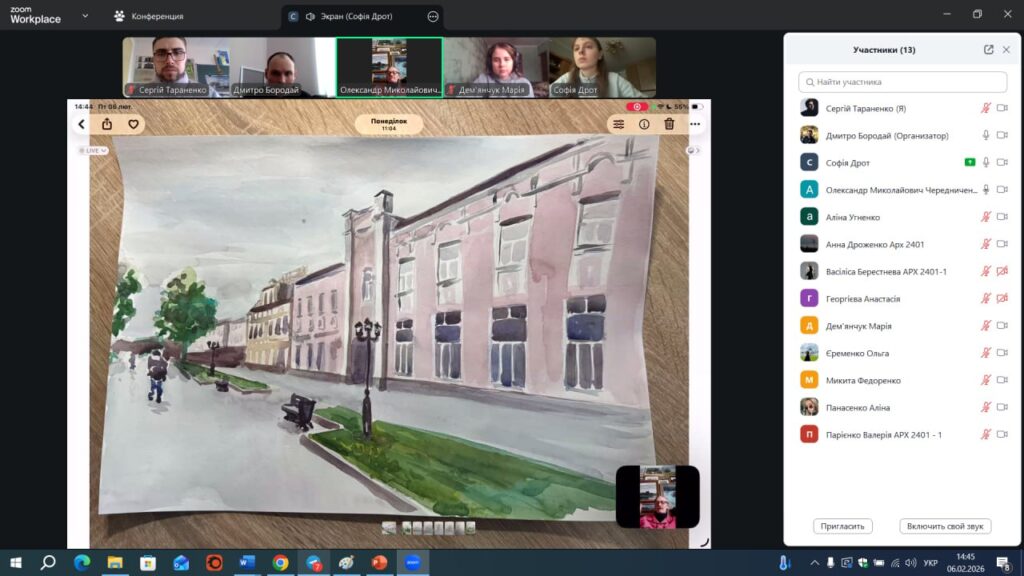1024x576 pixels.
Task: Click the Пригласить button
Action: pyautogui.click(x=843, y=526)
